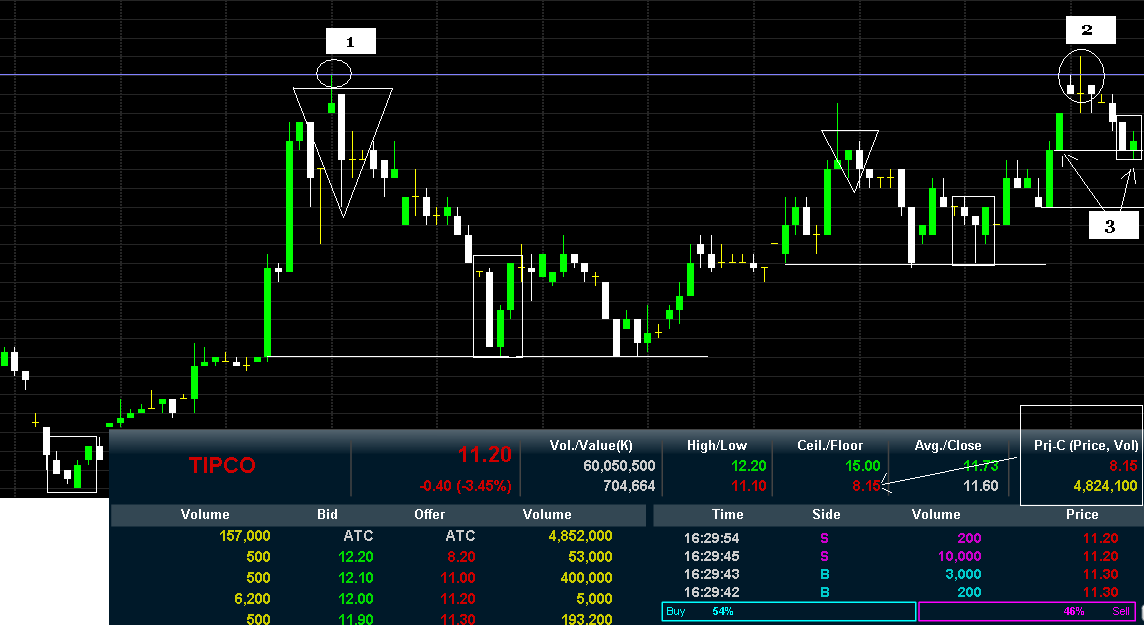Click the offer volume 400,000
The width and height of the screenshot is (1144, 625).
click(585, 578)
